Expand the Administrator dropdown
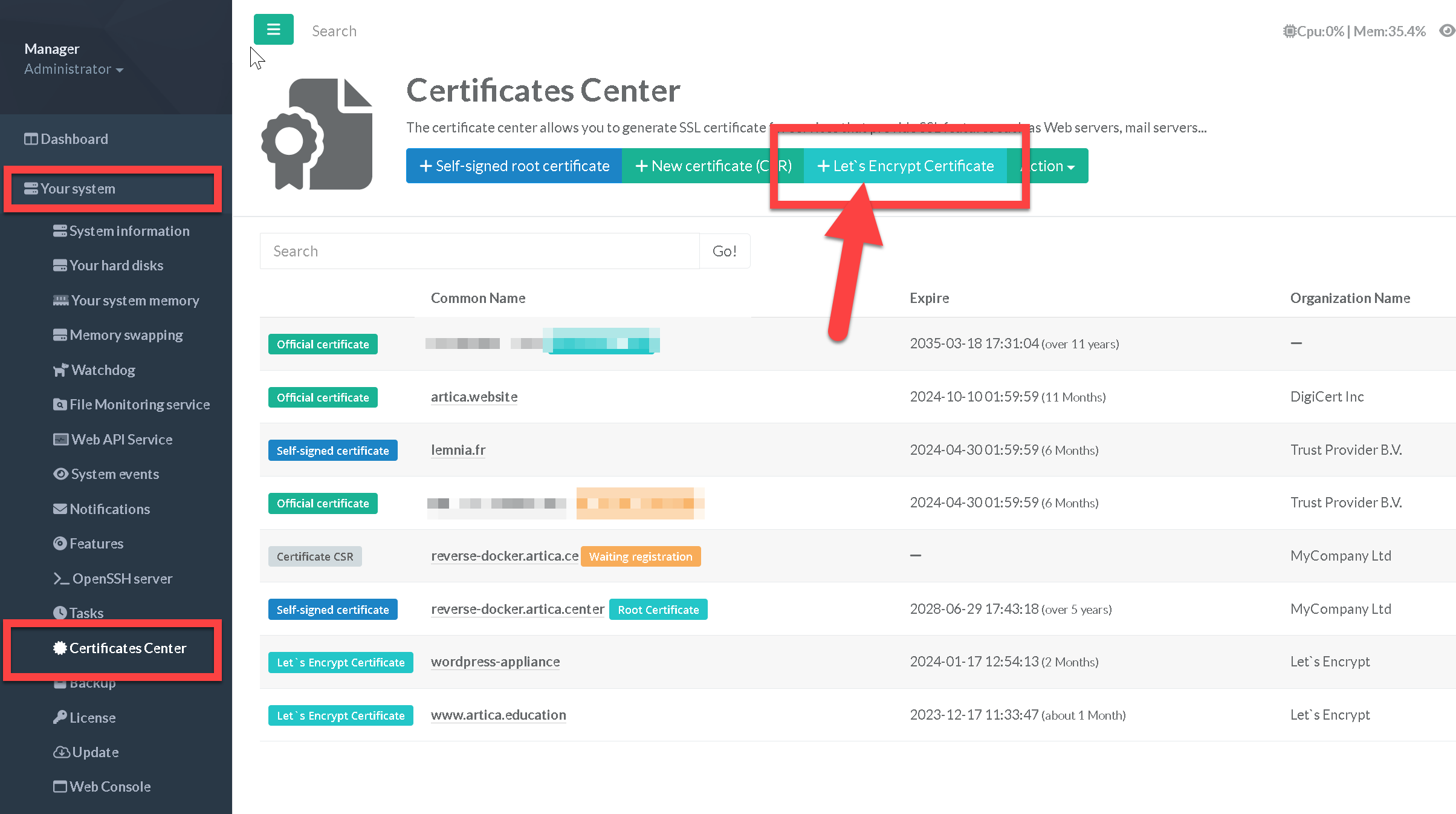Image resolution: width=1456 pixels, height=814 pixels. pyautogui.click(x=74, y=70)
